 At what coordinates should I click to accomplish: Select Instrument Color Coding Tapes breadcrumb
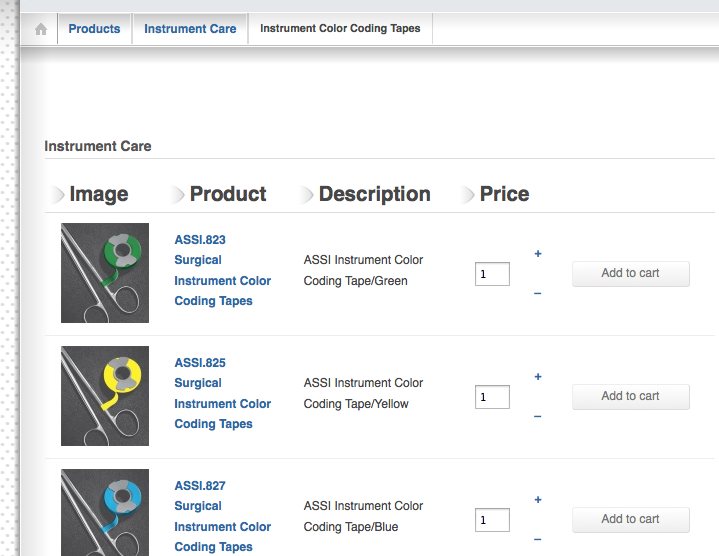tap(340, 29)
